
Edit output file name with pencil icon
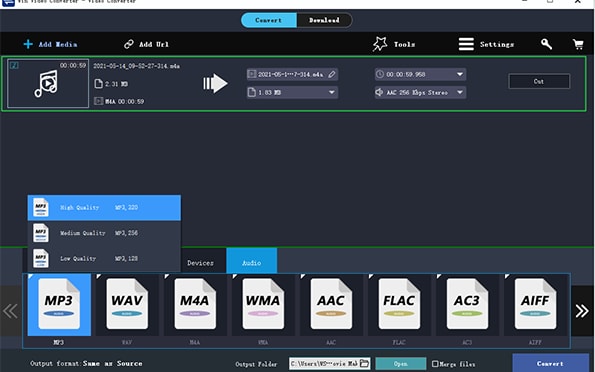click(x=332, y=74)
